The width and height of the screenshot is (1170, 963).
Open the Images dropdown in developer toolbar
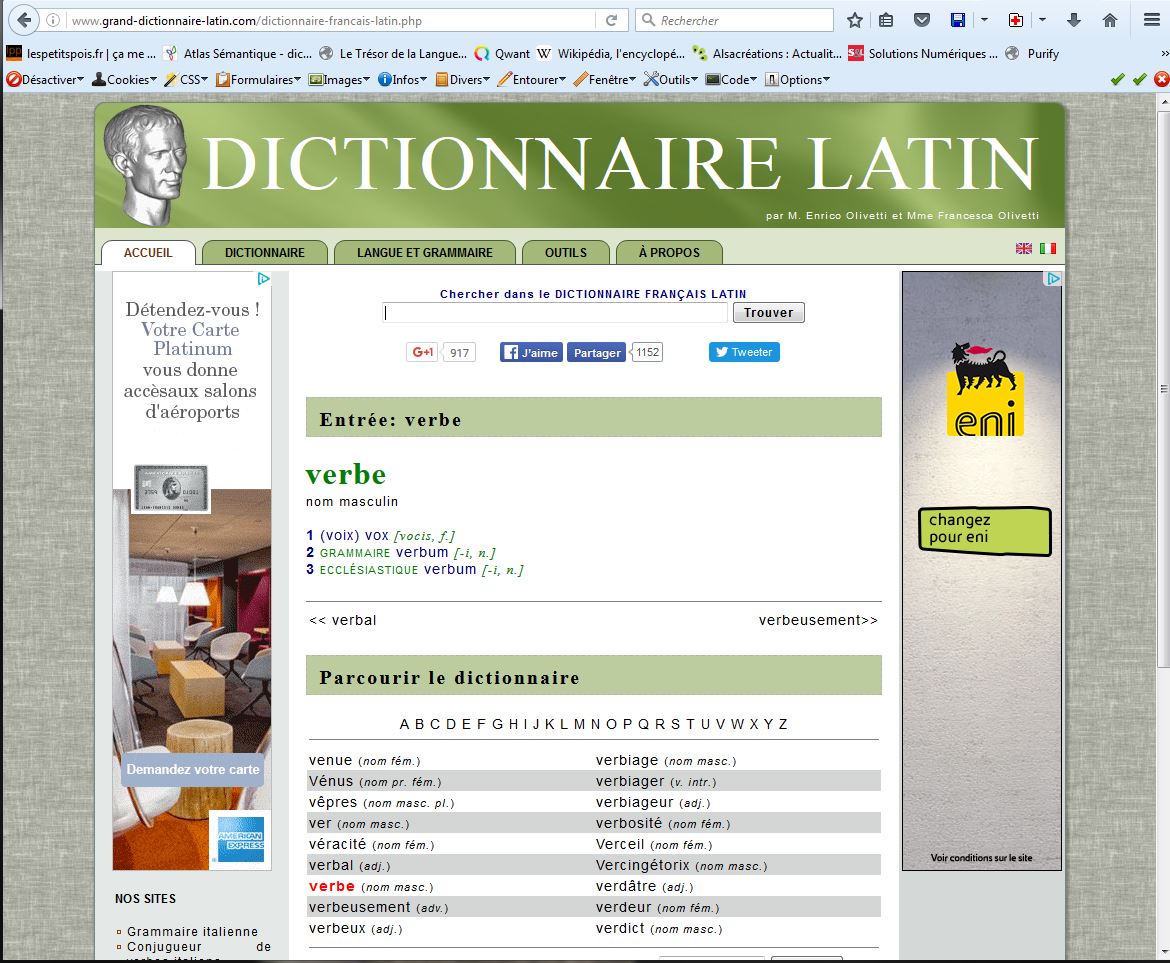[x=340, y=79]
